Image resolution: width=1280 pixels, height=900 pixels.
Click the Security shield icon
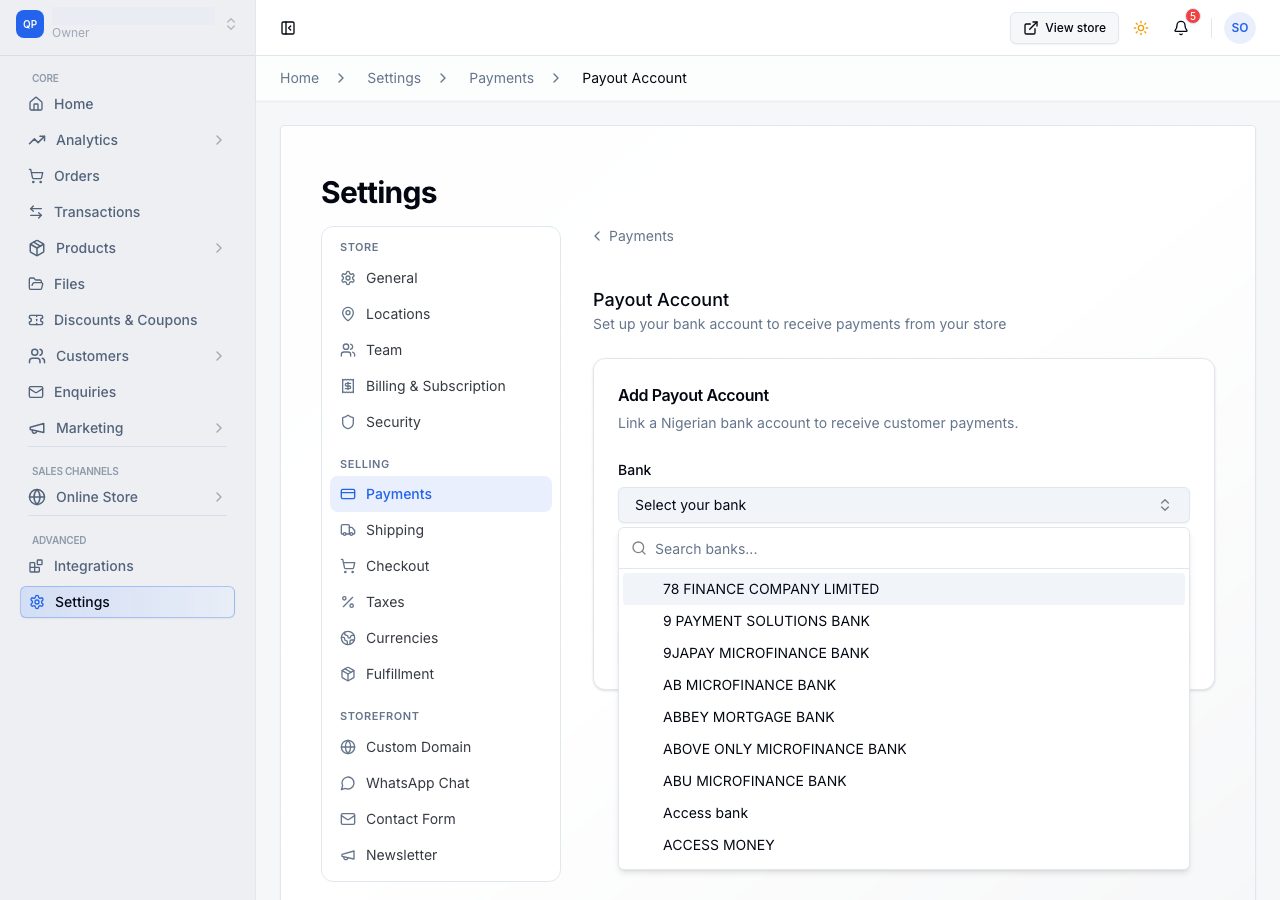coord(348,422)
